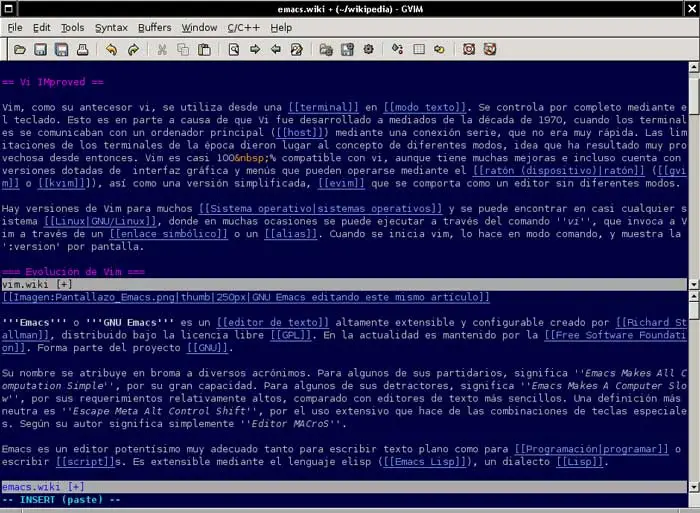Click the Open file toolbar icon

coord(20,50)
